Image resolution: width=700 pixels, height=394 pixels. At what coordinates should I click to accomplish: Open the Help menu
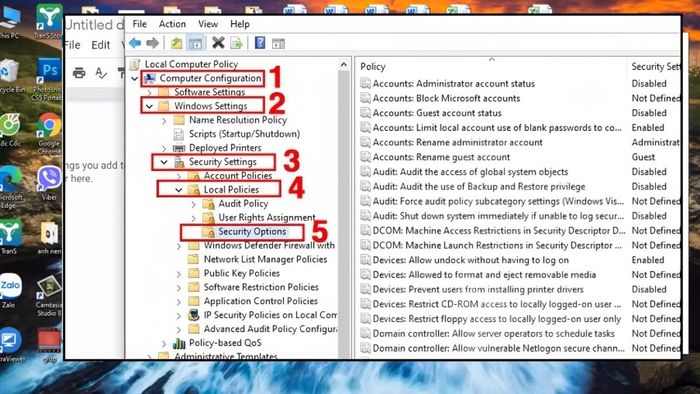point(240,24)
